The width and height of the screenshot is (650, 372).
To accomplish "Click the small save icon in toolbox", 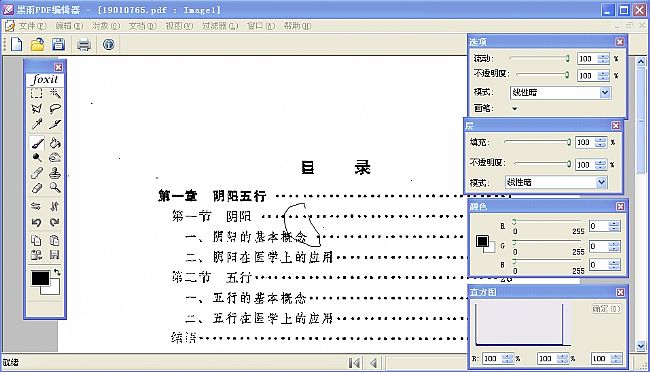I will tap(54, 255).
